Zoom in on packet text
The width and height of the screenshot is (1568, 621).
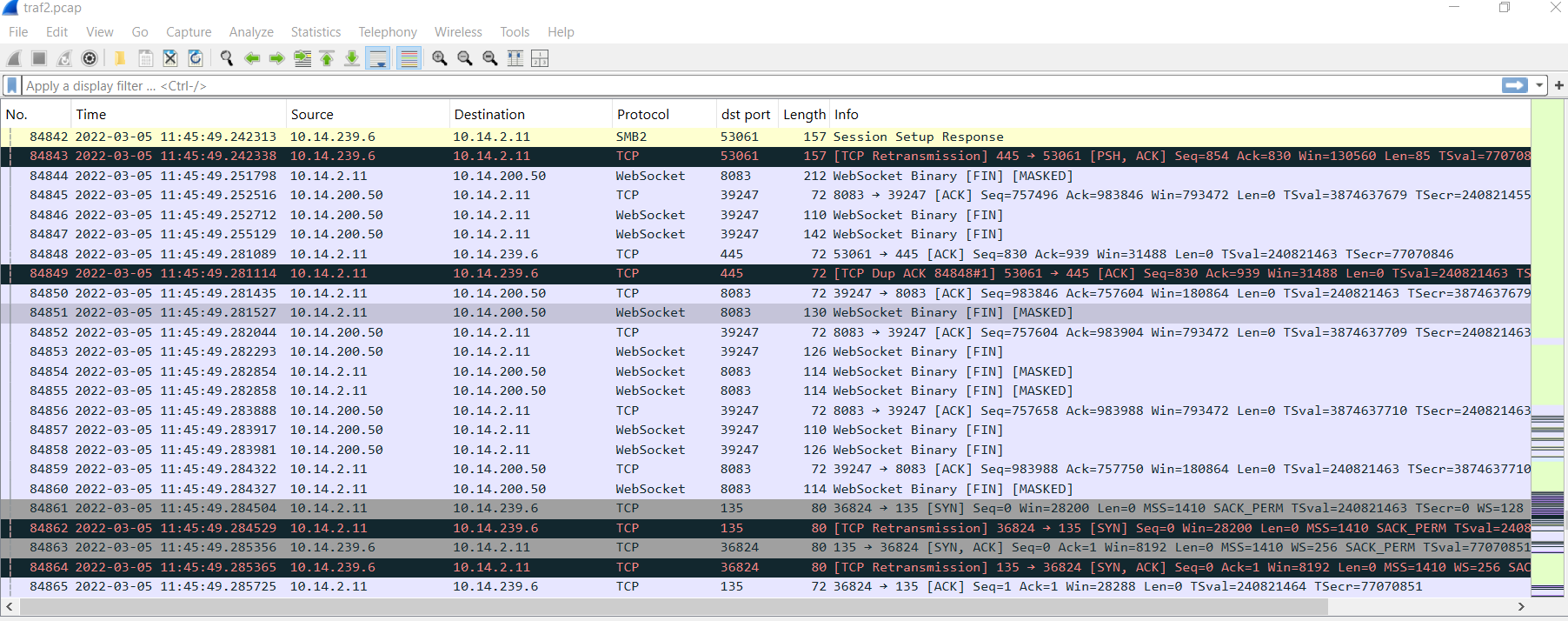(x=440, y=58)
